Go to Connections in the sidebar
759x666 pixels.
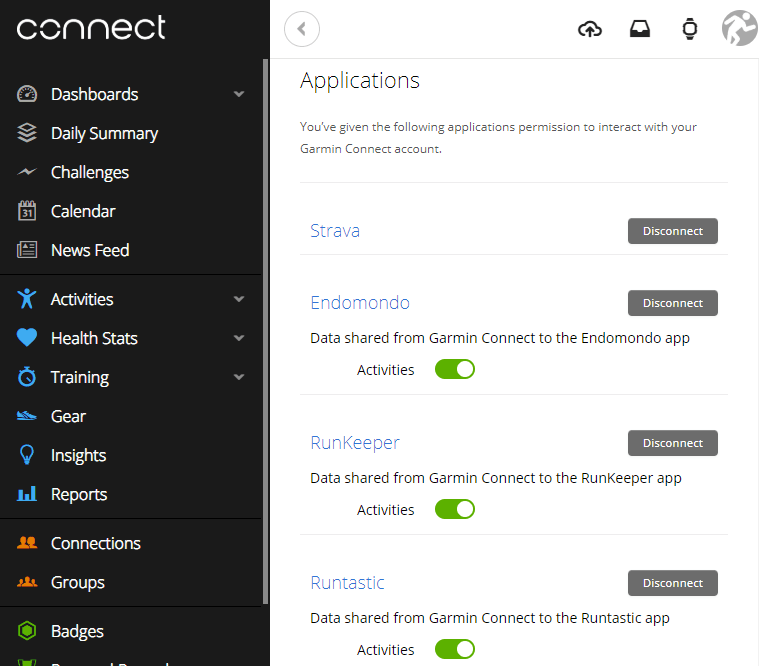pyautogui.click(x=95, y=543)
